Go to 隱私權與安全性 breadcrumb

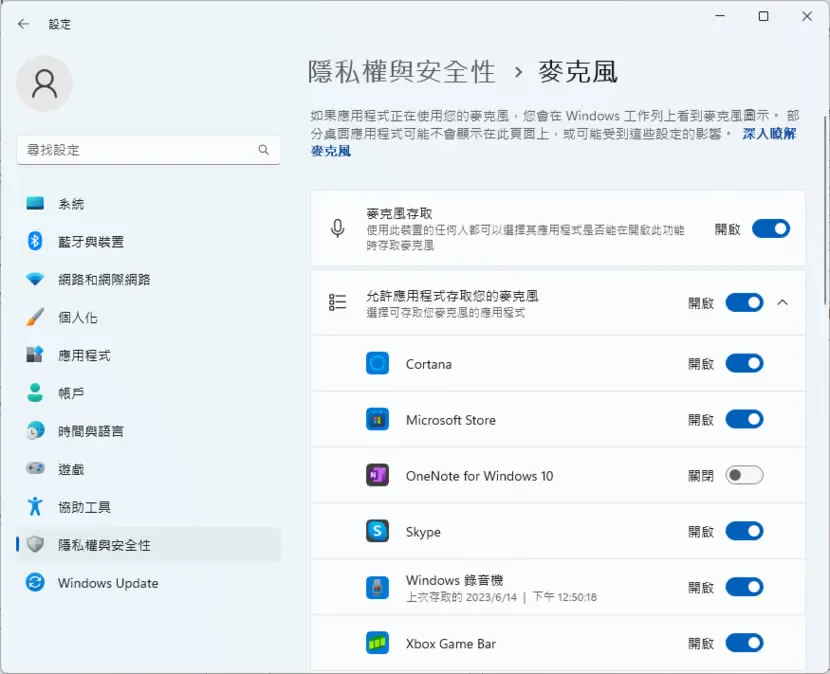click(402, 71)
